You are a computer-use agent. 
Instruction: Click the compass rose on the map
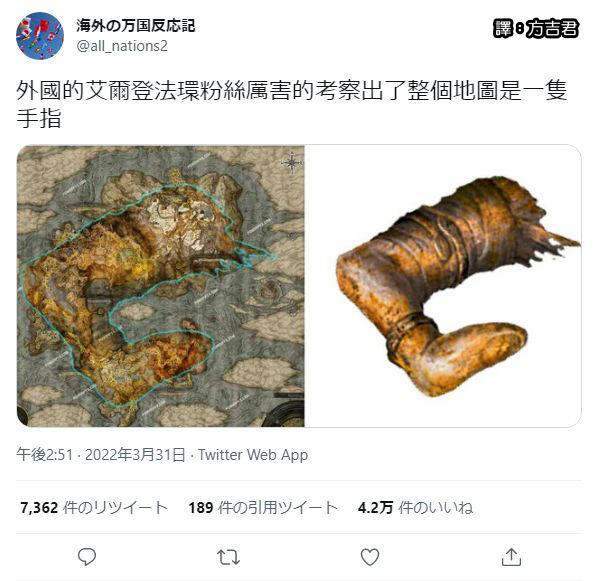tap(291, 163)
